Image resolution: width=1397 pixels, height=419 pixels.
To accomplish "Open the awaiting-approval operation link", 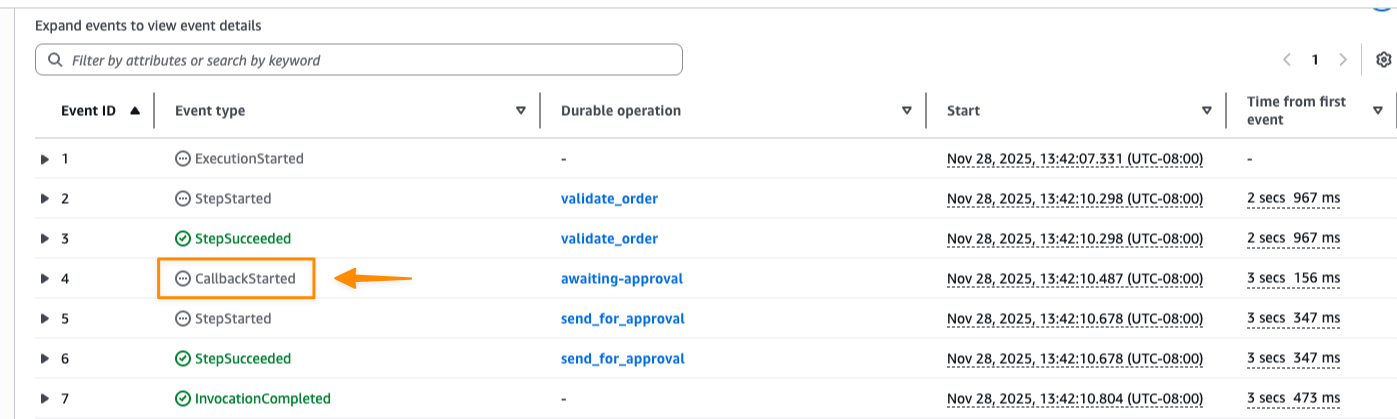I will [621, 279].
